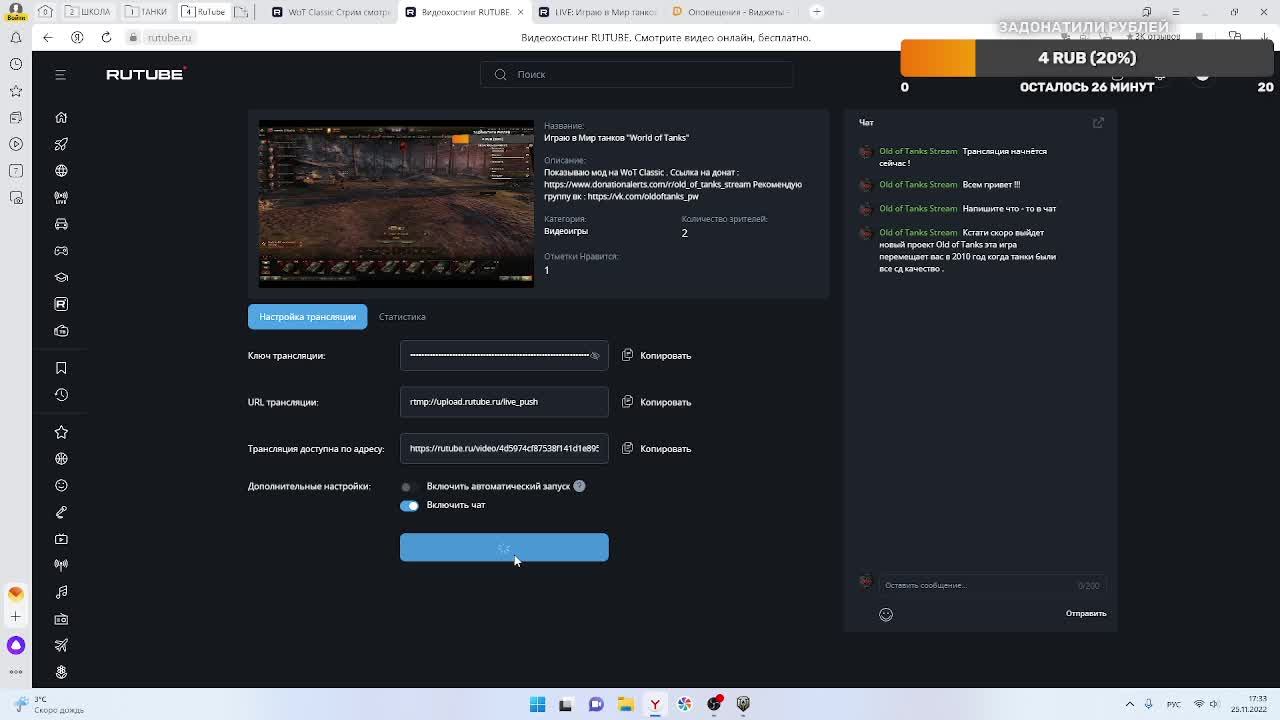Open ТАНКИ tab group
1280x720 pixels.
tap(147, 12)
